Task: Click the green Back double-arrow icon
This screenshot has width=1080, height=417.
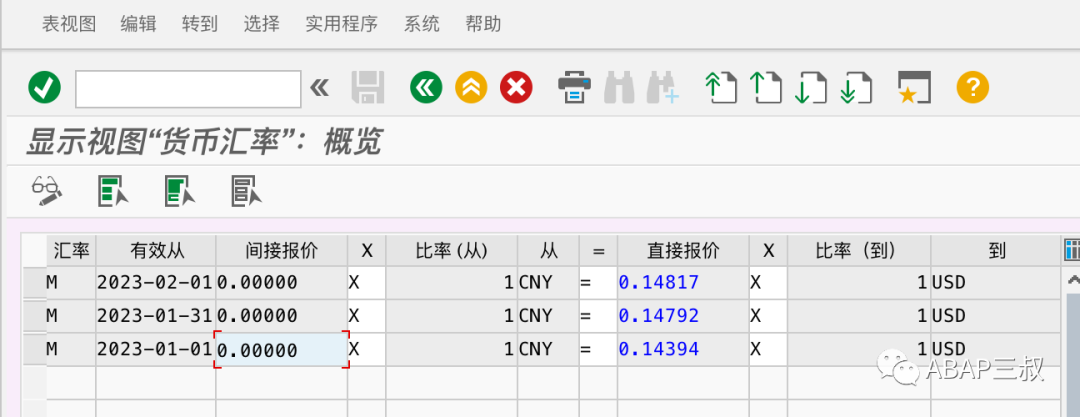Action: 426,88
